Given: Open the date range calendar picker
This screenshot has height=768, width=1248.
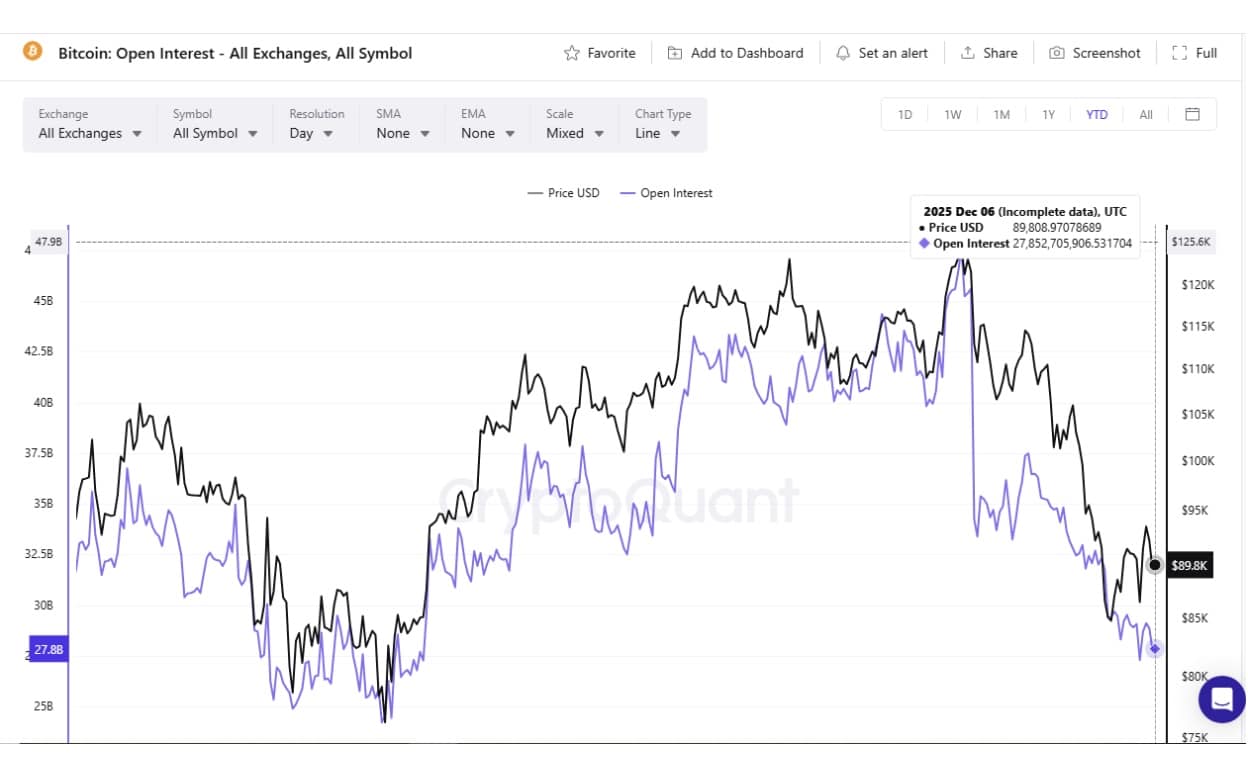Looking at the screenshot, I should [1192, 114].
